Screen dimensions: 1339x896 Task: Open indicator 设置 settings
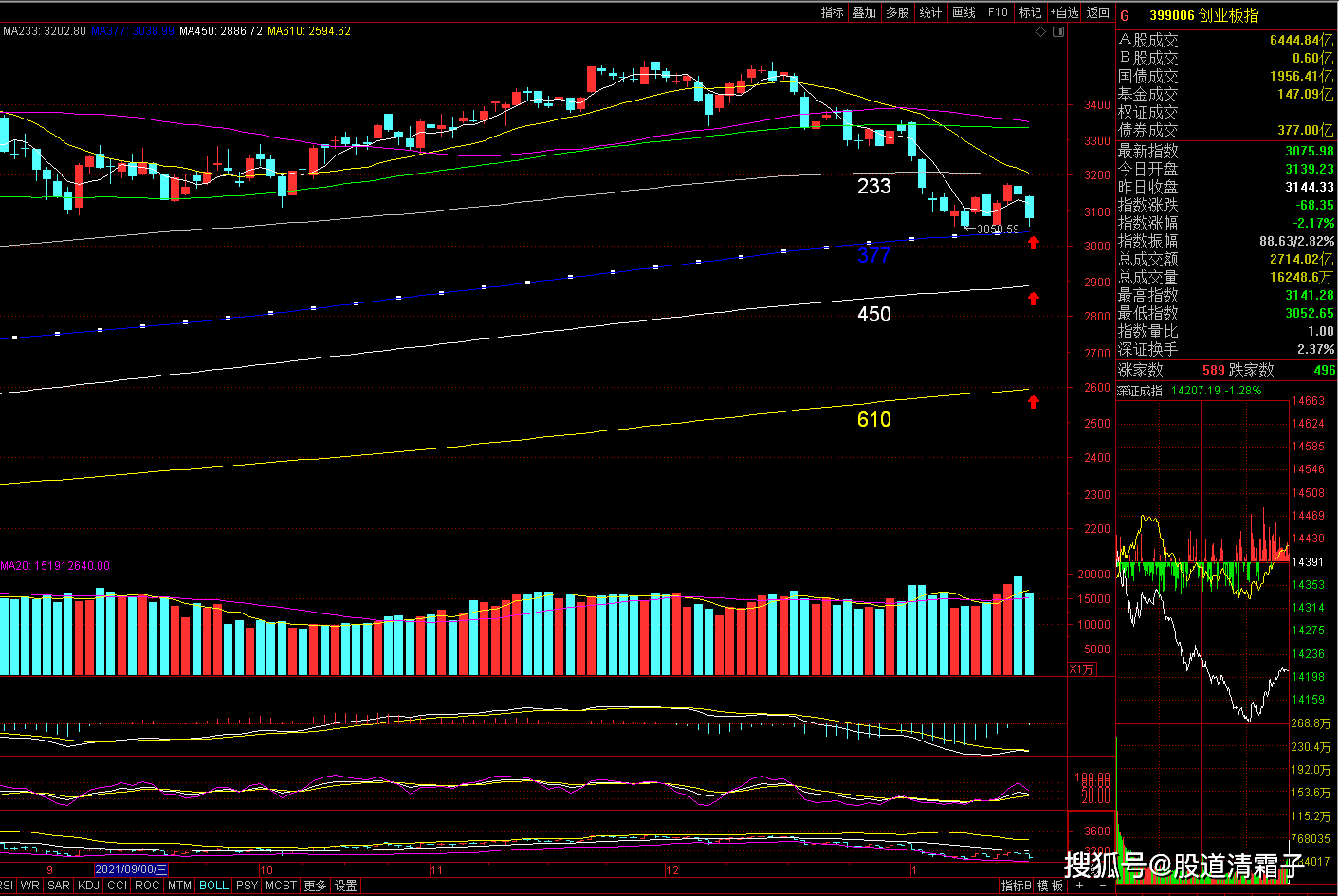point(346,886)
